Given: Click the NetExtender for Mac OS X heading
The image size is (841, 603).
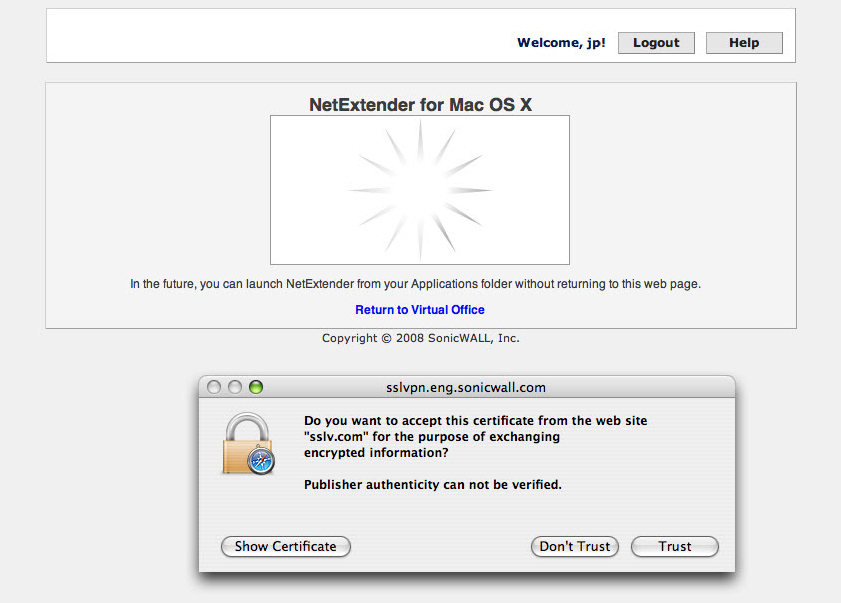Looking at the screenshot, I should click(420, 105).
